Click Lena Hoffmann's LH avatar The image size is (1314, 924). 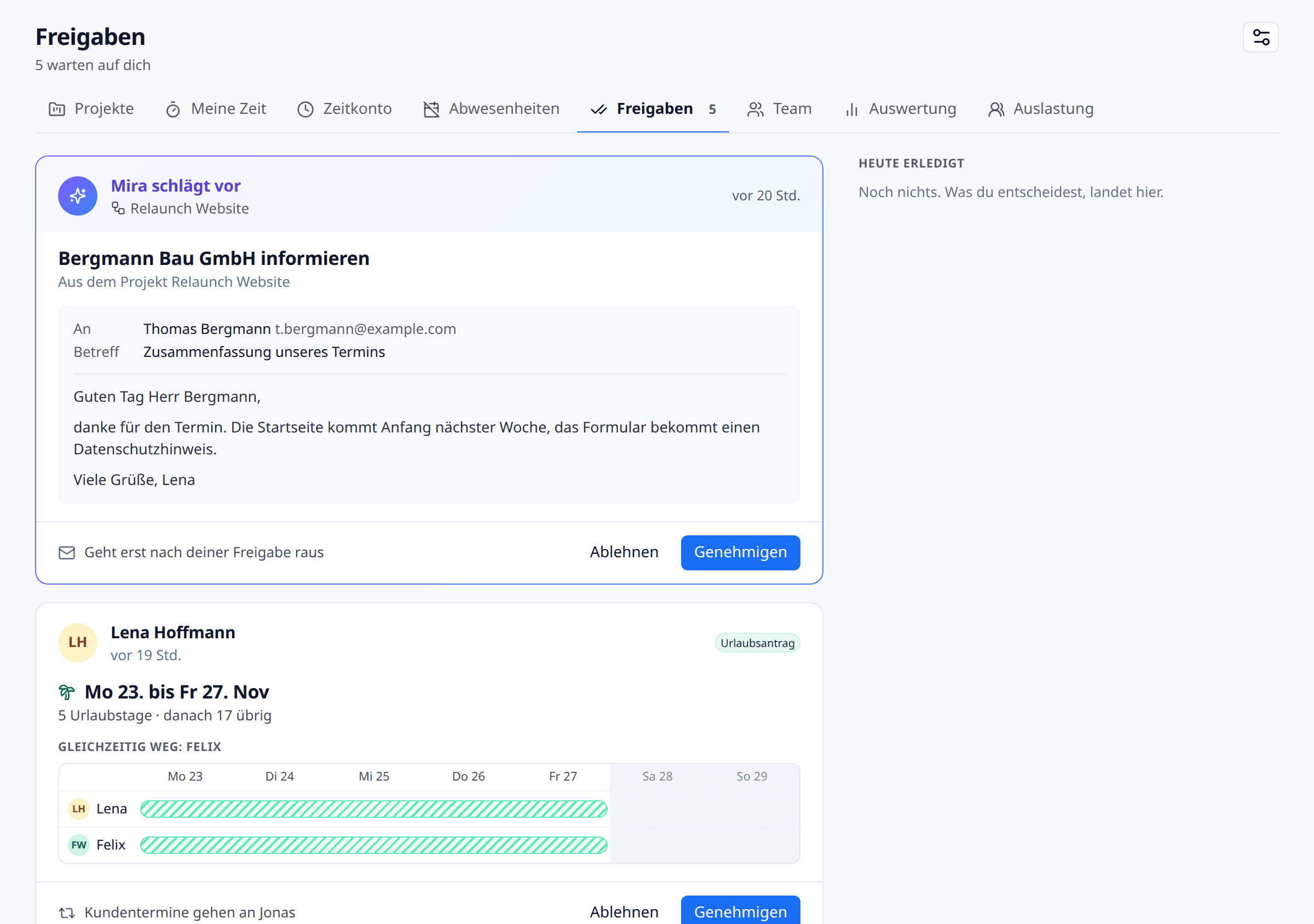click(x=78, y=642)
